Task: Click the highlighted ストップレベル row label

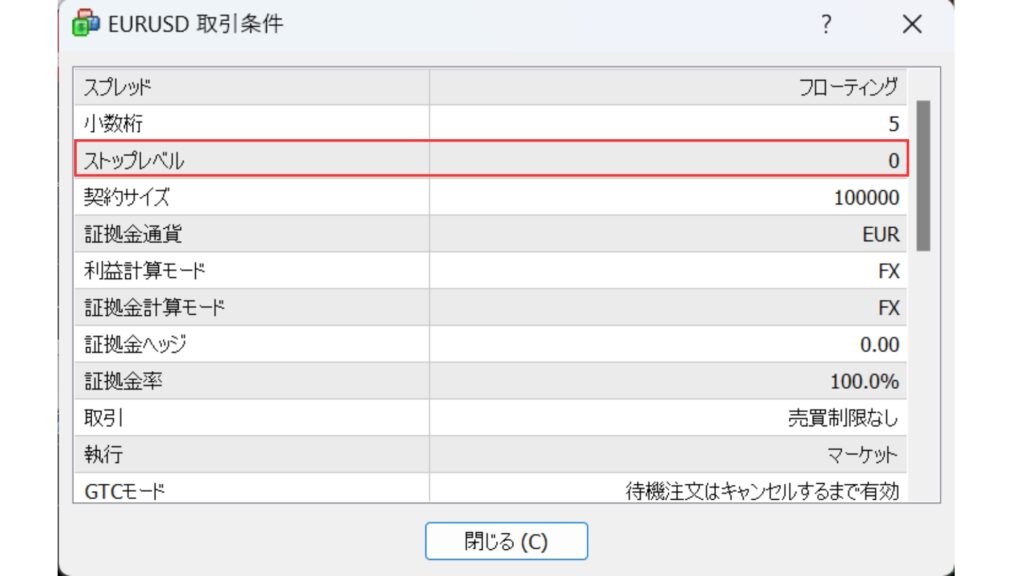Action: coord(134,160)
